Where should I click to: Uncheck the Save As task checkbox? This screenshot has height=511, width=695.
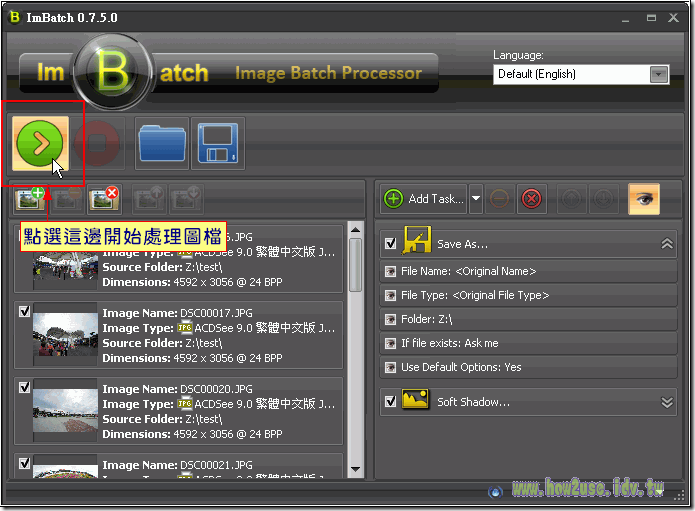pyautogui.click(x=390, y=244)
